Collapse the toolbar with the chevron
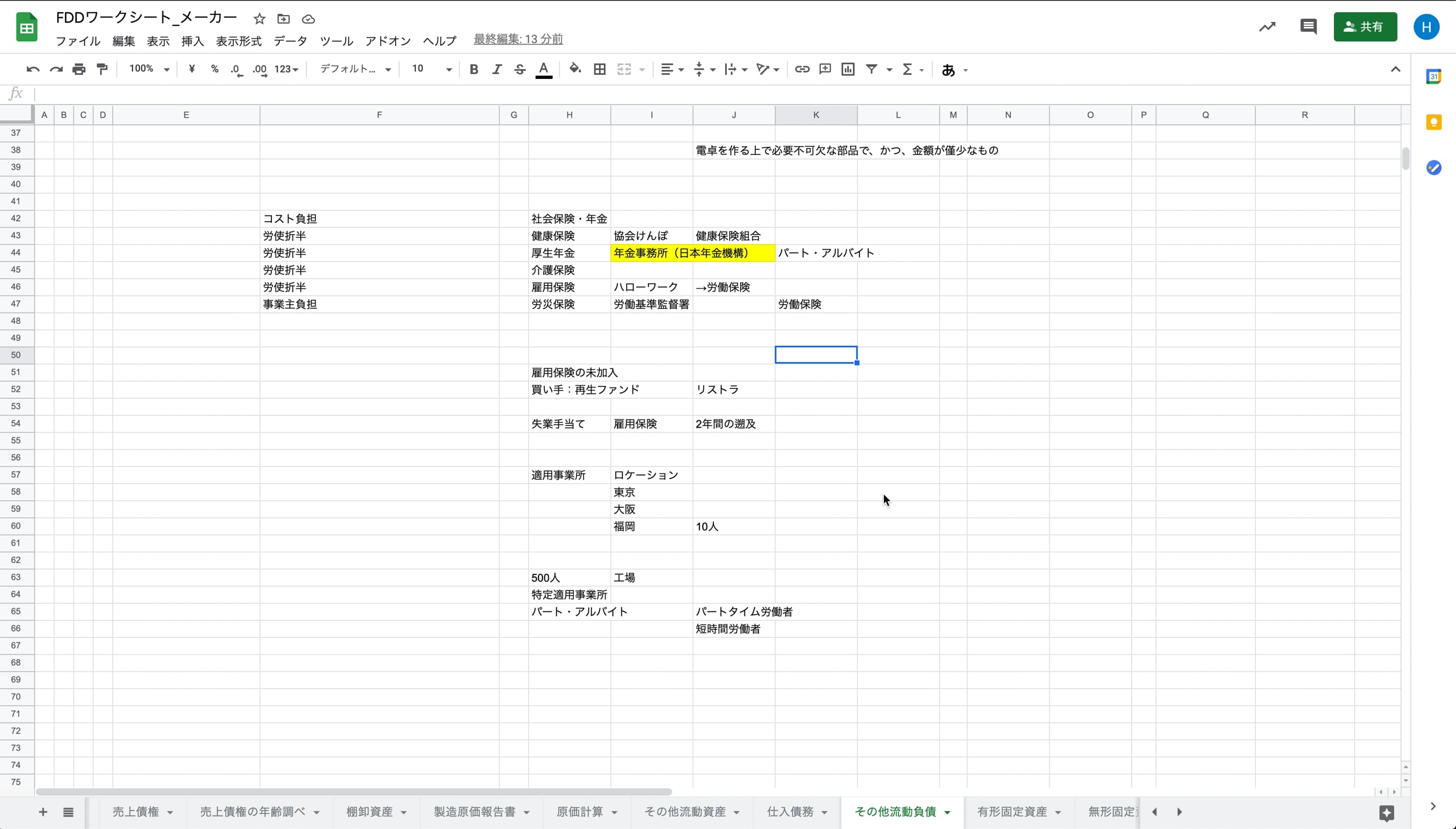Viewport: 1456px width, 829px height. 1395,69
